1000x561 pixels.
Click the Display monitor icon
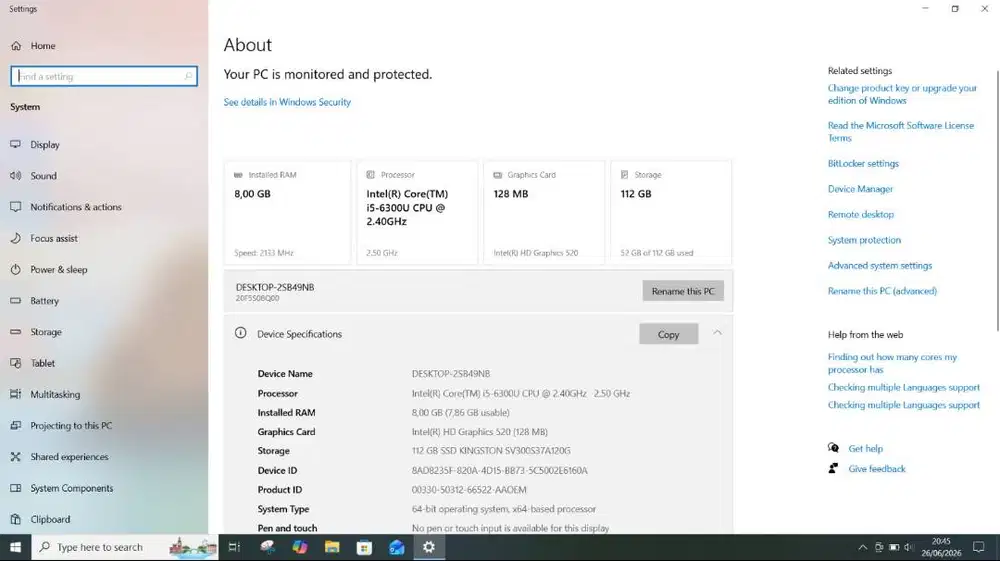[16, 145]
